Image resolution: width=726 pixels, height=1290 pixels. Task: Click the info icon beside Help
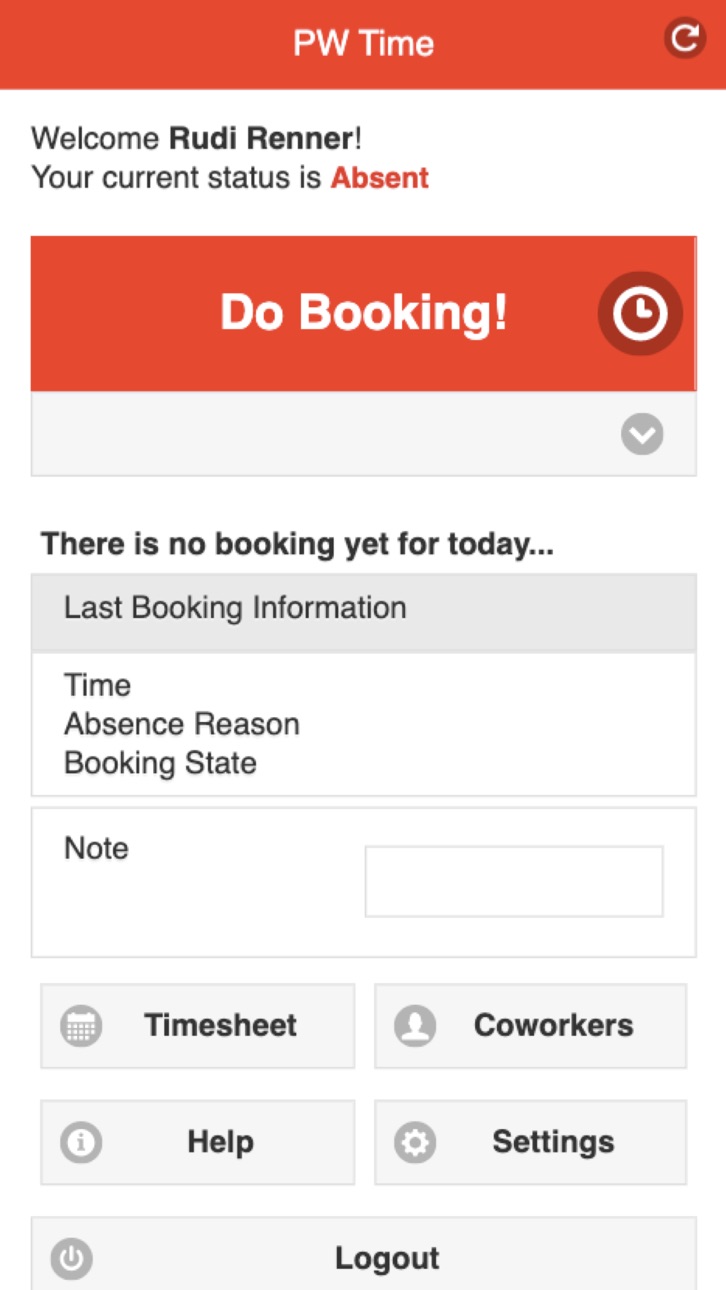click(81, 1142)
